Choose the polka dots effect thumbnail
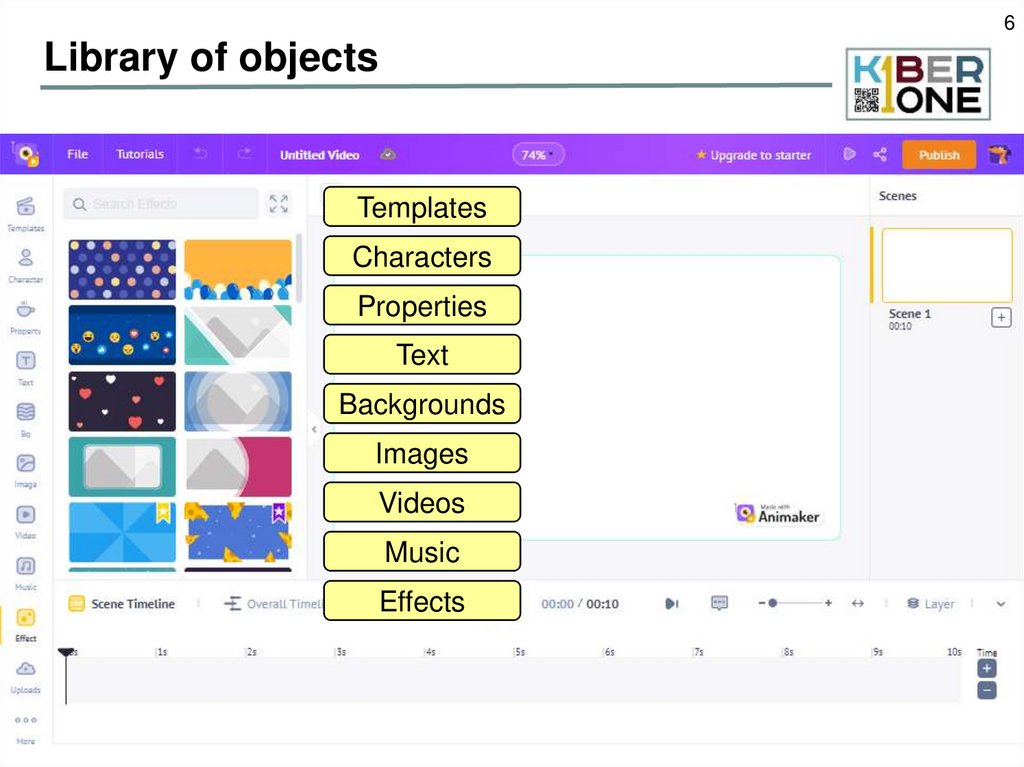1024x767 pixels. (x=122, y=269)
